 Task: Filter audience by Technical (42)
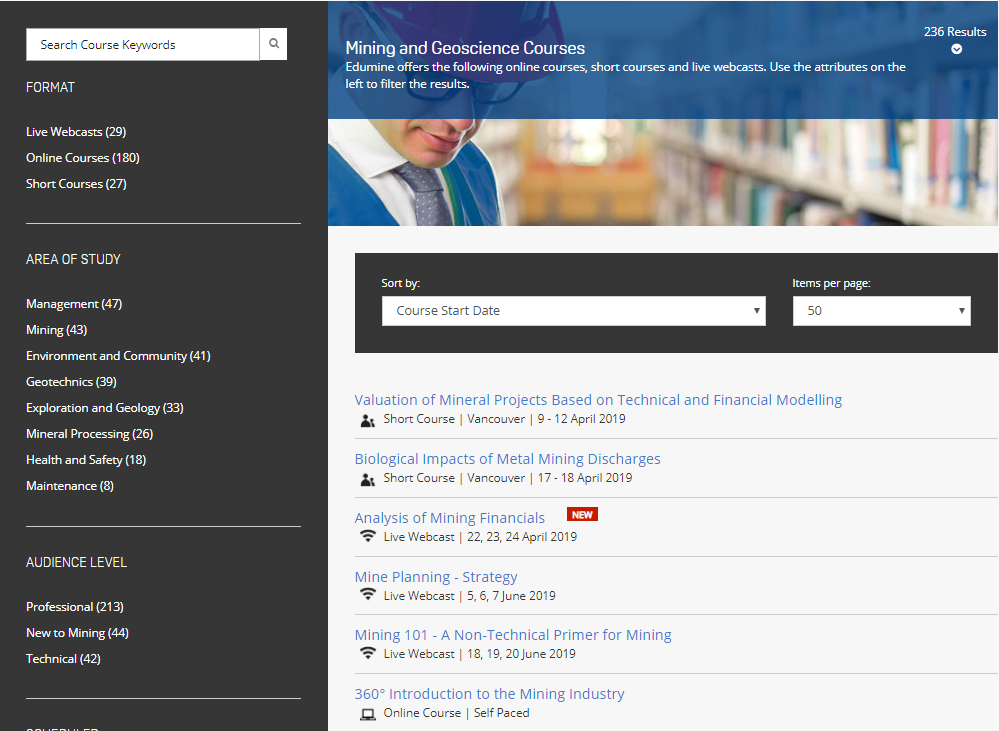coord(64,659)
